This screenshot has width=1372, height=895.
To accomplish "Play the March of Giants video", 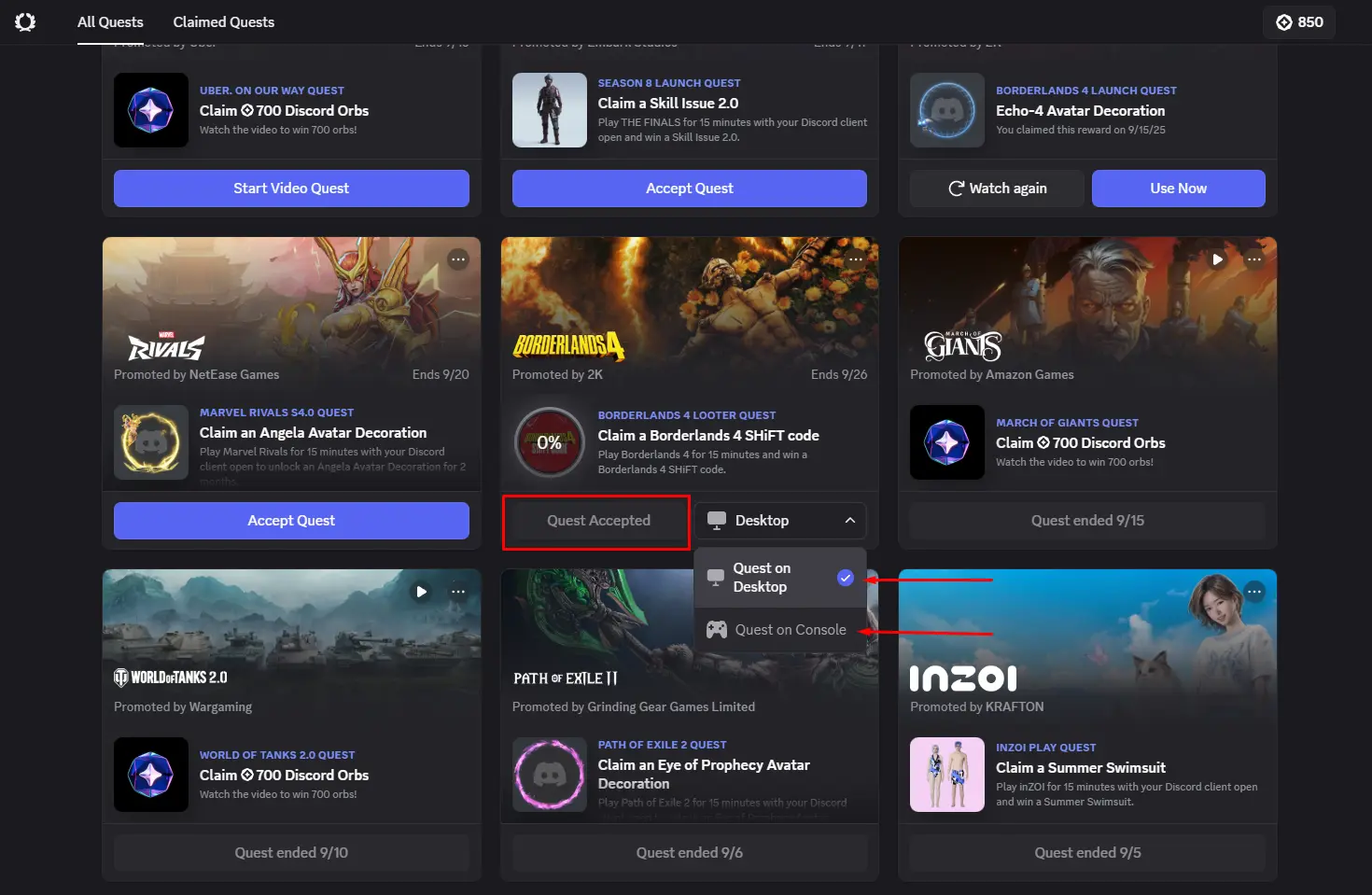I will (x=1217, y=259).
